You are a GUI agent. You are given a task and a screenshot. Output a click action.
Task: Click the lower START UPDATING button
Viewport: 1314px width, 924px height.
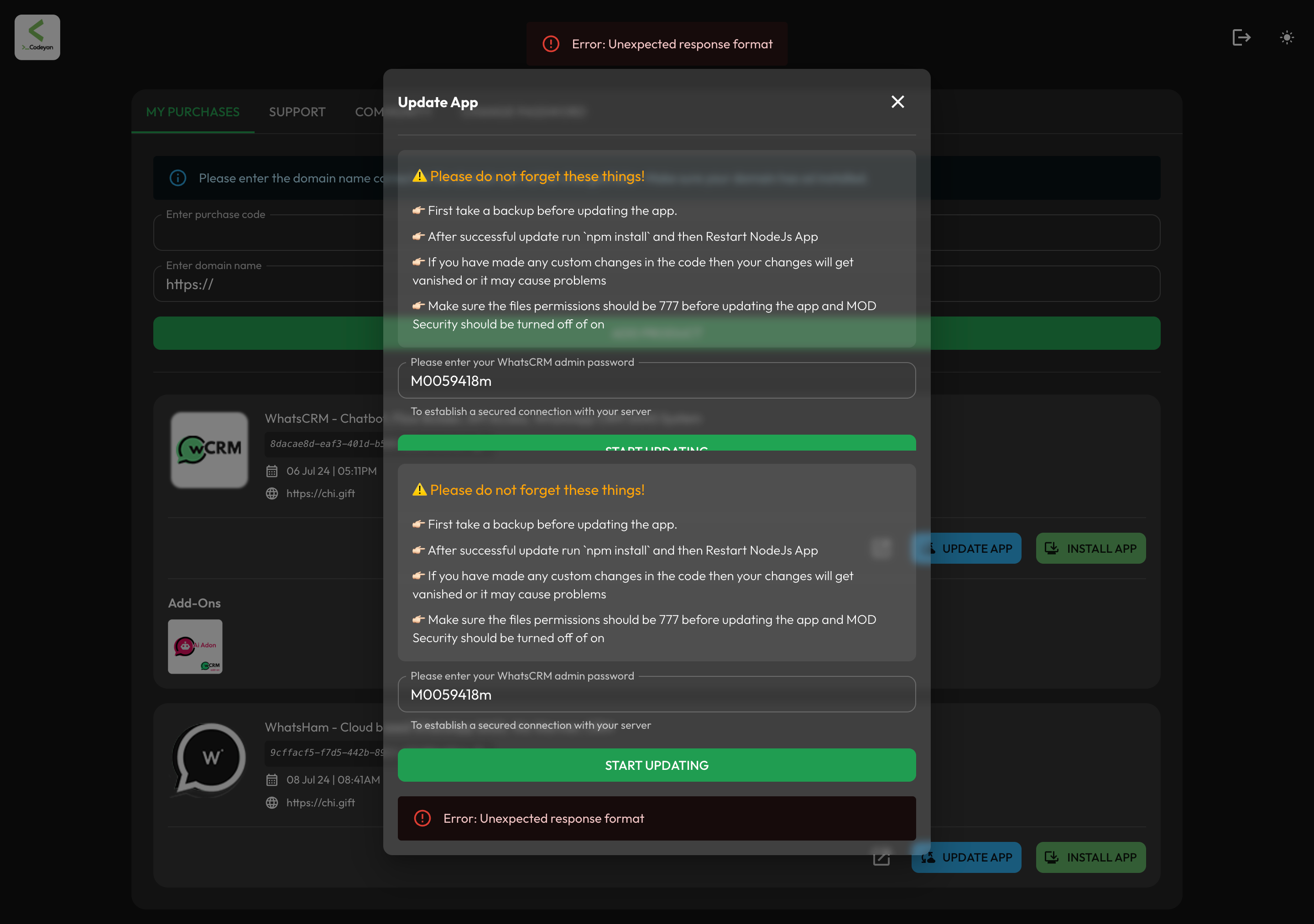(657, 765)
